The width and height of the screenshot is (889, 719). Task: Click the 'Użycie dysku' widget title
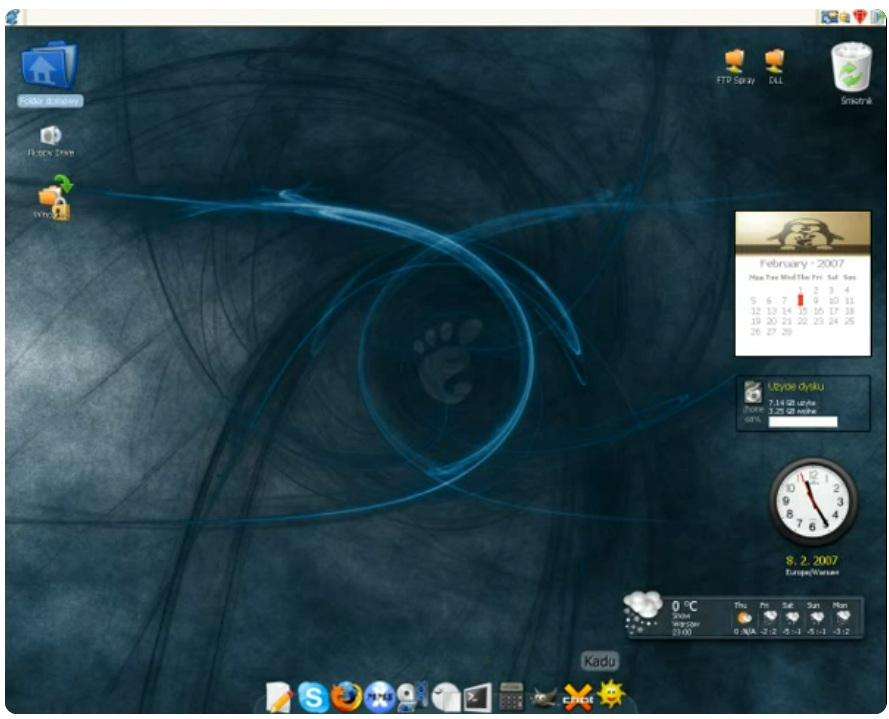[x=795, y=386]
